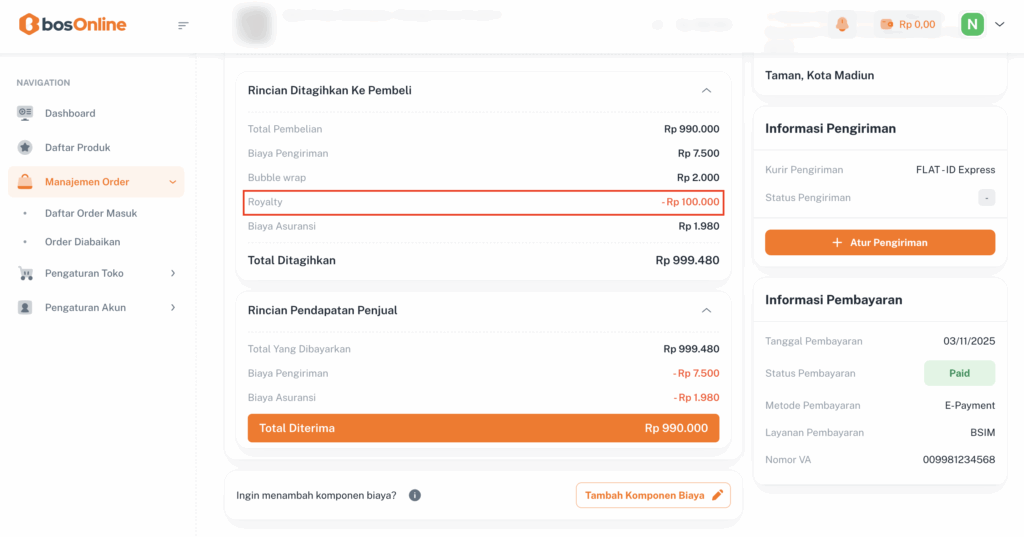
Task: Open the notification bell icon
Action: pyautogui.click(x=841, y=24)
